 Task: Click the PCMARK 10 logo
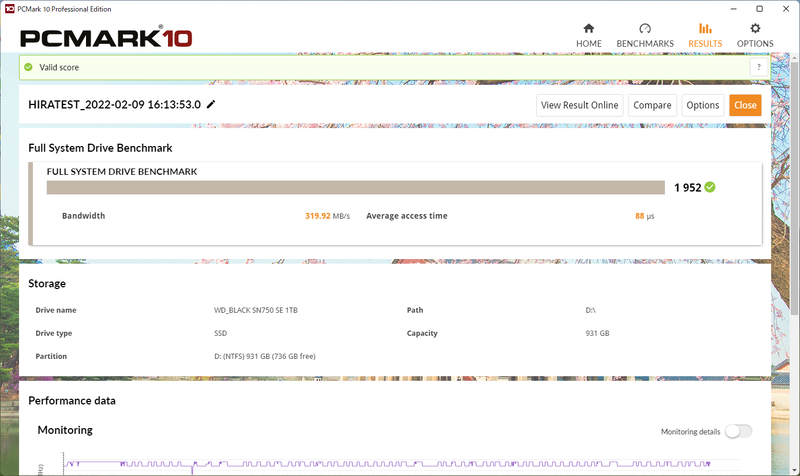coord(106,37)
